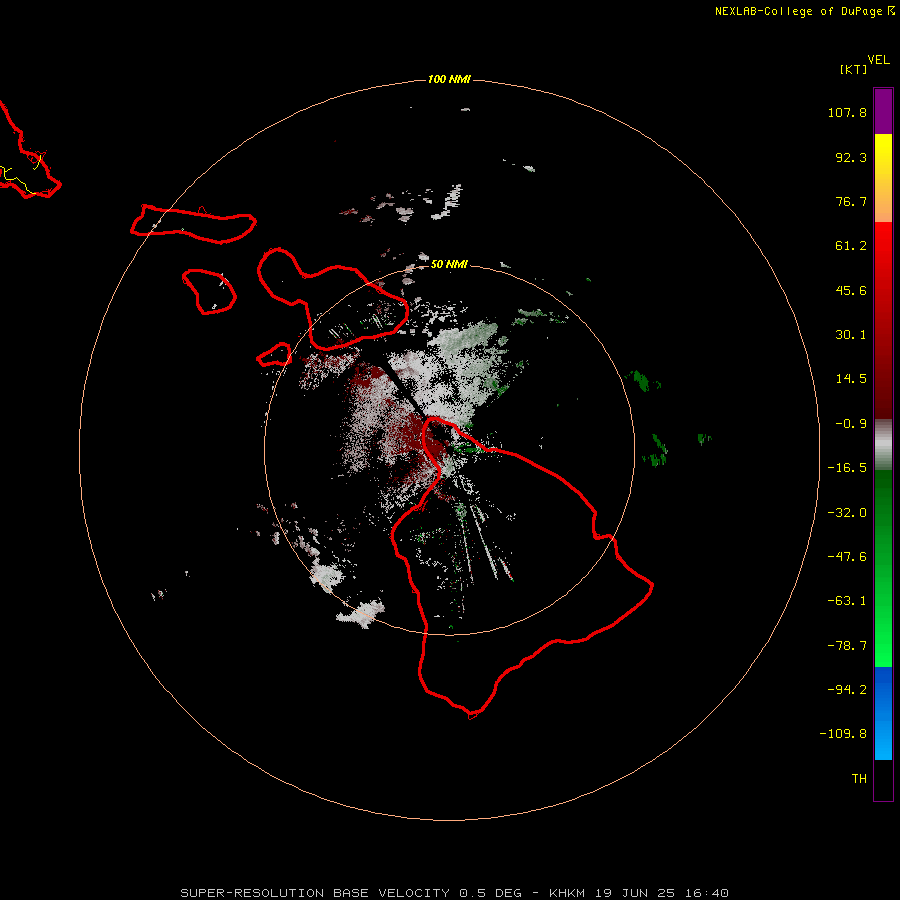Click the 107.8 legend value
This screenshot has height=900, width=900.
coord(847,112)
